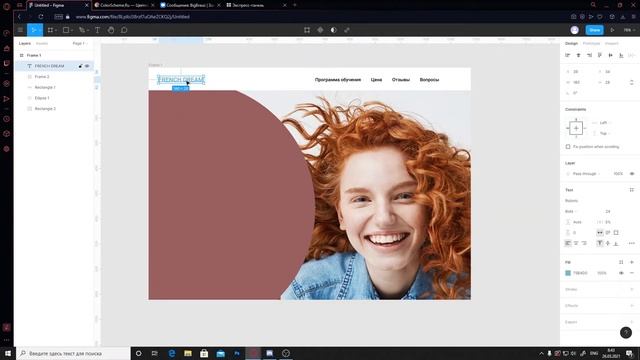The width and height of the screenshot is (640, 360).
Task: Reload the page in browser
Action: click(41, 17)
